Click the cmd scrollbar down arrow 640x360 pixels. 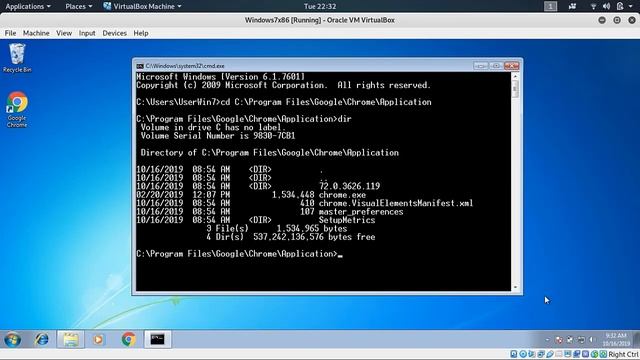tap(515, 287)
